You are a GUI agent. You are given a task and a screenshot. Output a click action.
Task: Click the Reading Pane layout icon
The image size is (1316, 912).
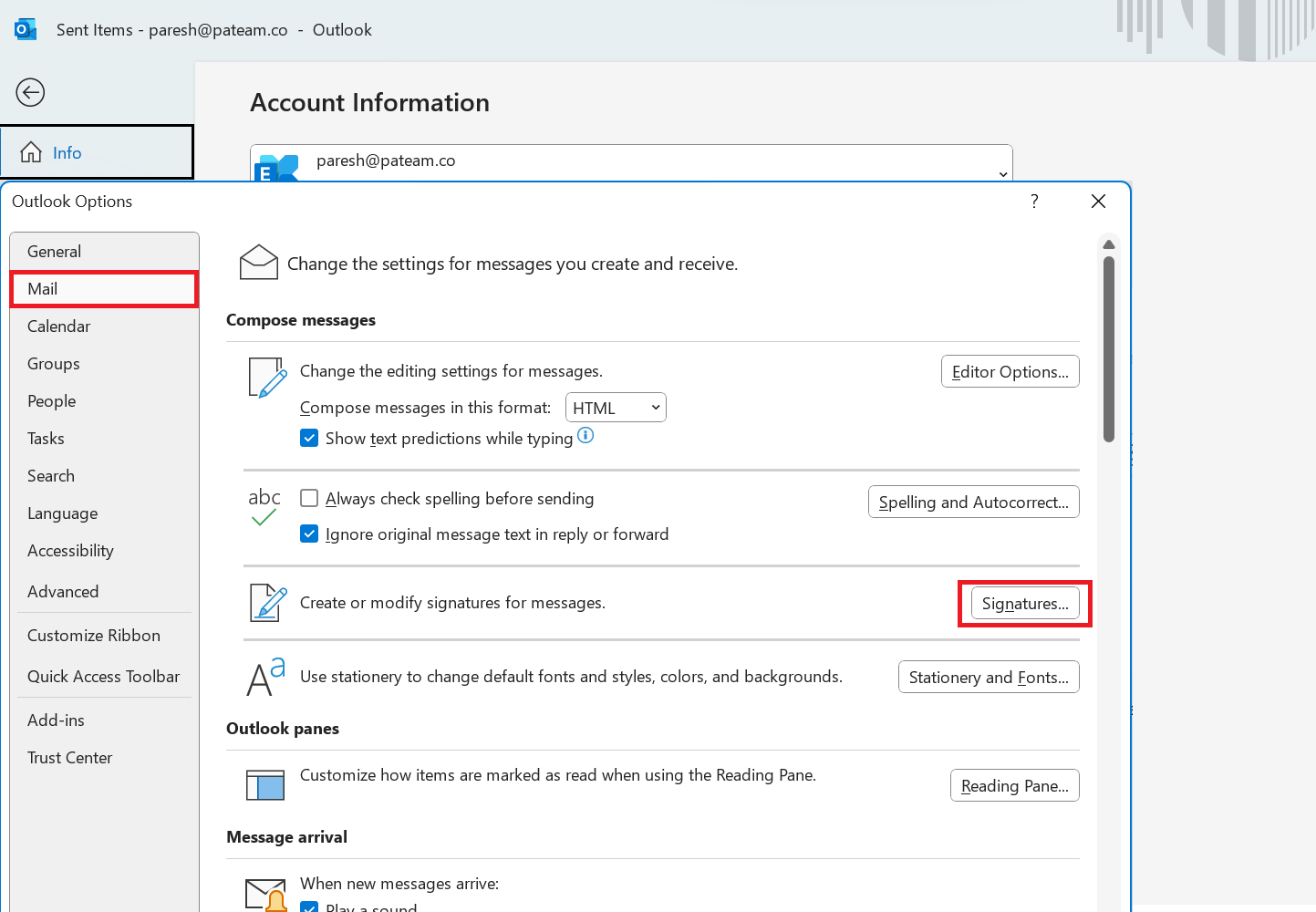click(265, 784)
